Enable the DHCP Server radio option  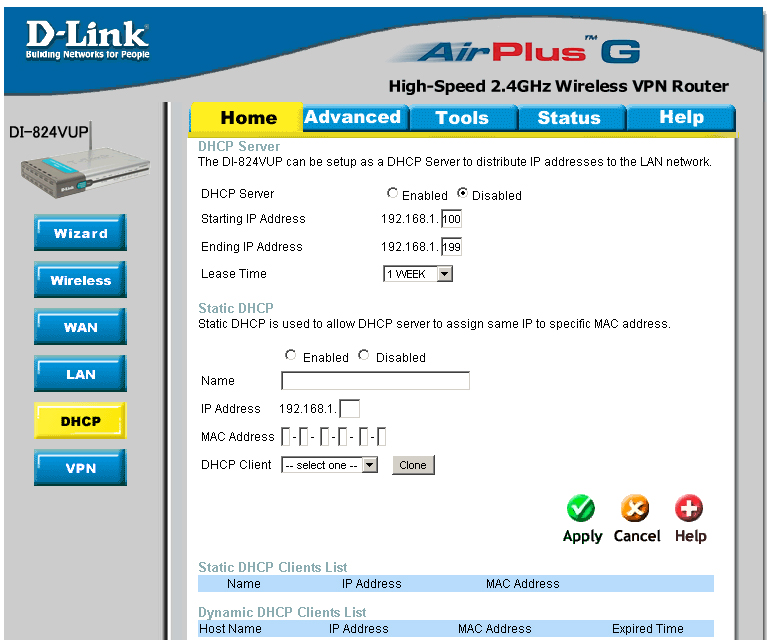tap(393, 194)
